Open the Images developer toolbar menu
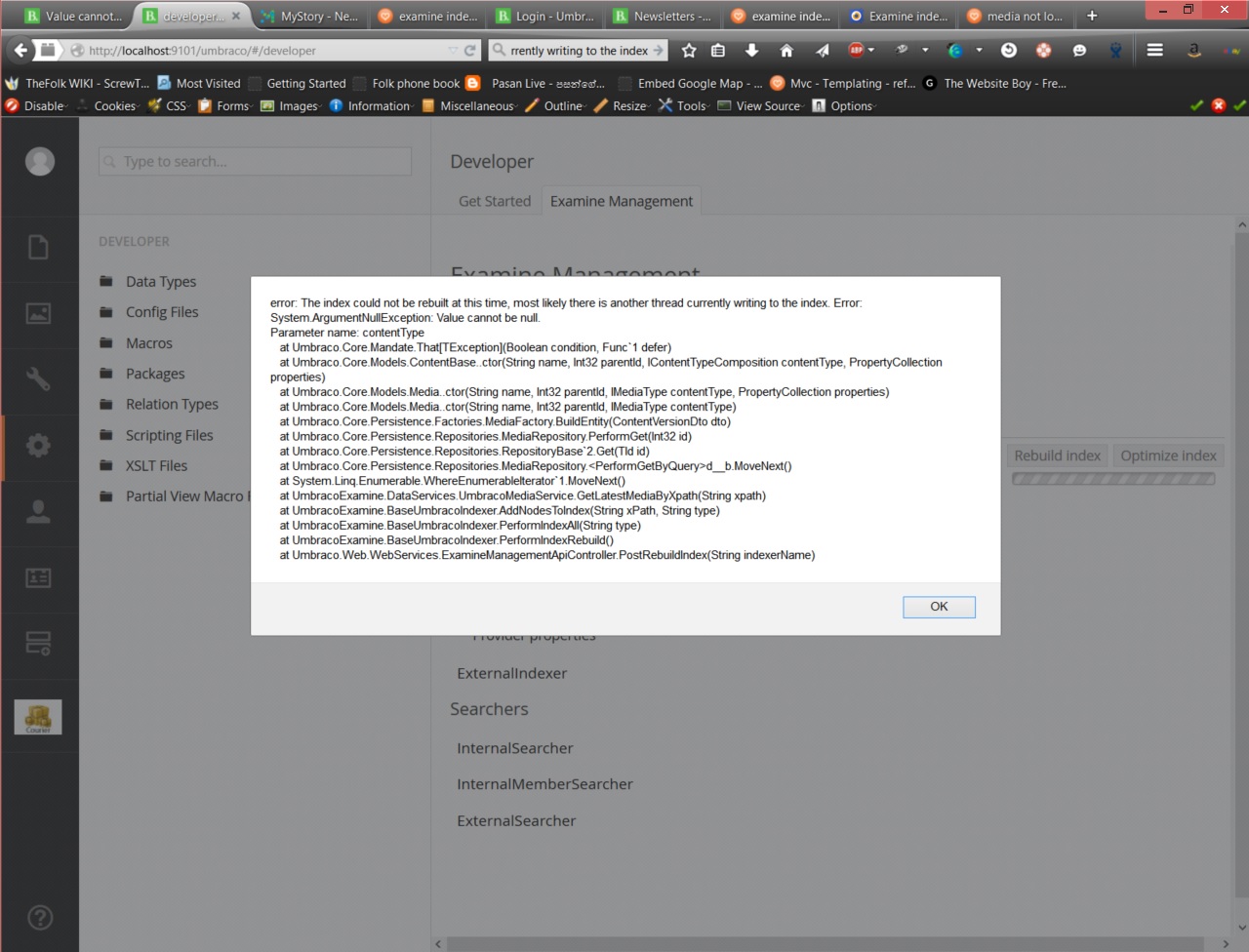 pyautogui.click(x=291, y=105)
